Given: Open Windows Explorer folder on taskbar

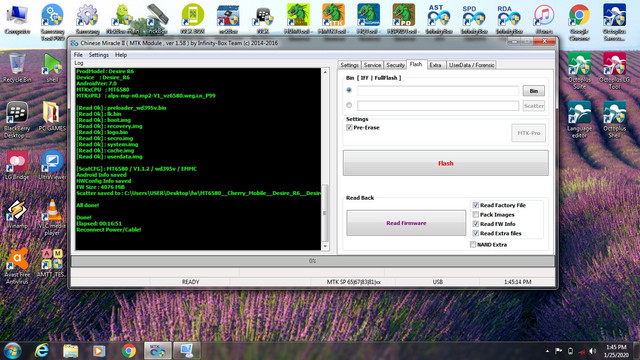Looking at the screenshot, I should [x=70, y=351].
